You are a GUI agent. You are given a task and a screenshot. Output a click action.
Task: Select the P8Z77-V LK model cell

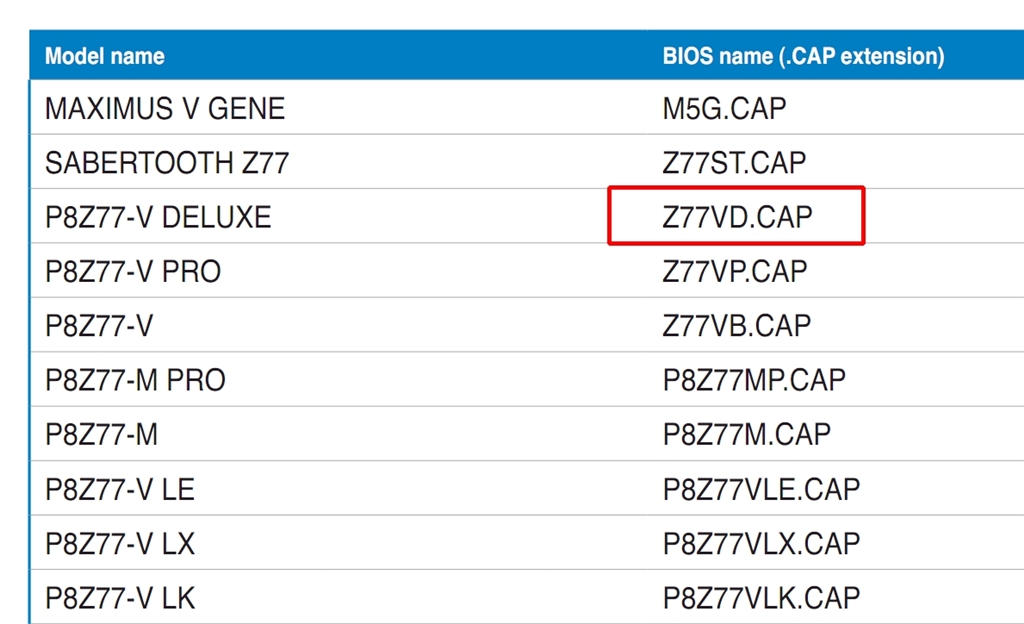pyautogui.click(x=120, y=598)
